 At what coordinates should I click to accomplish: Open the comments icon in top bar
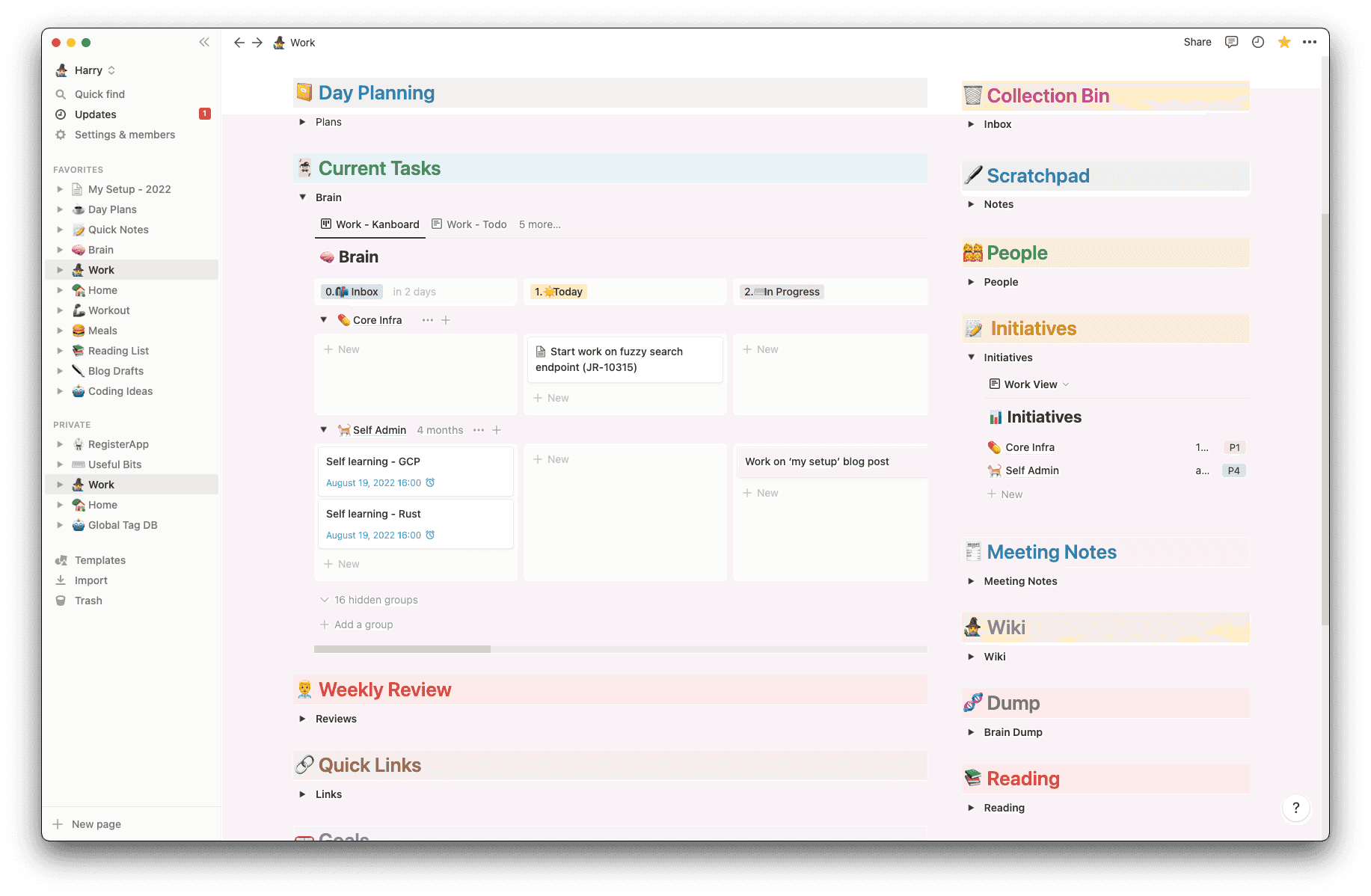click(x=1231, y=42)
